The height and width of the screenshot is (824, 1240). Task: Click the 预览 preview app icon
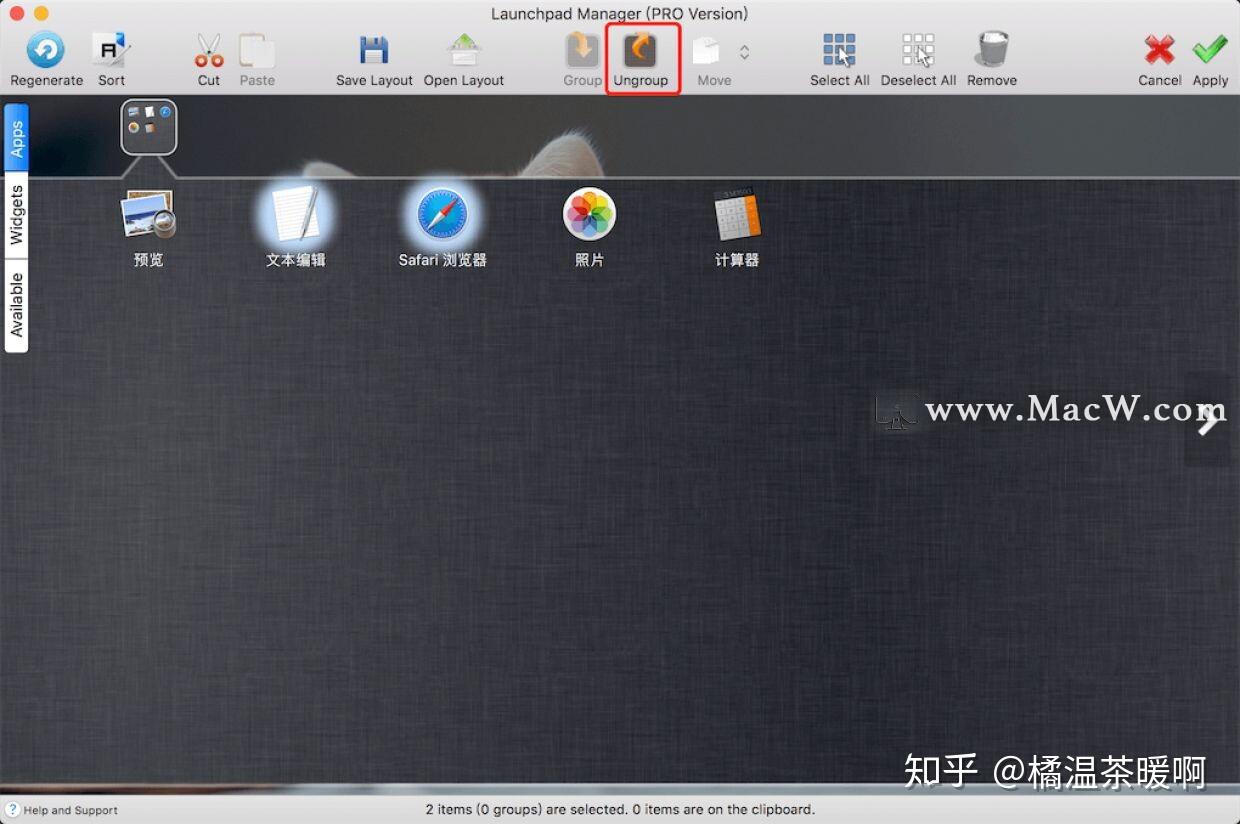pos(148,212)
